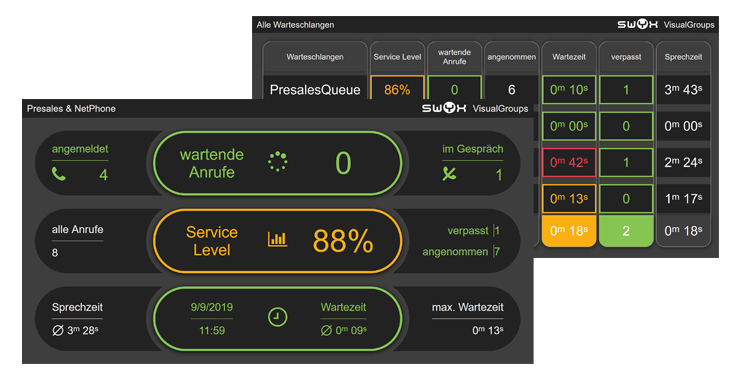The width and height of the screenshot is (750, 380).
Task: Click the angemeldet label
Action: [x=80, y=149]
